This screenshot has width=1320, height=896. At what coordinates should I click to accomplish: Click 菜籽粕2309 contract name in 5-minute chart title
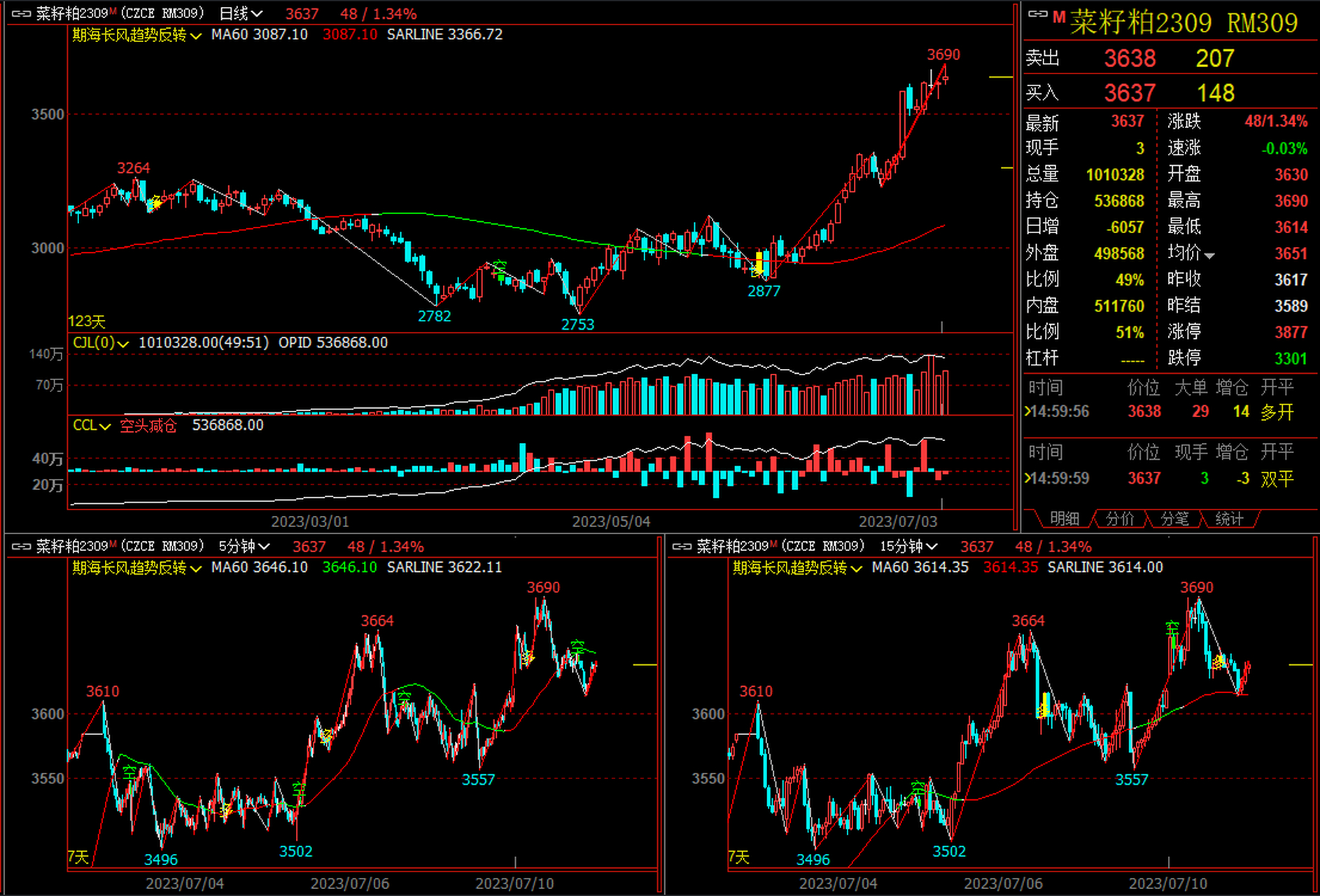(x=72, y=547)
